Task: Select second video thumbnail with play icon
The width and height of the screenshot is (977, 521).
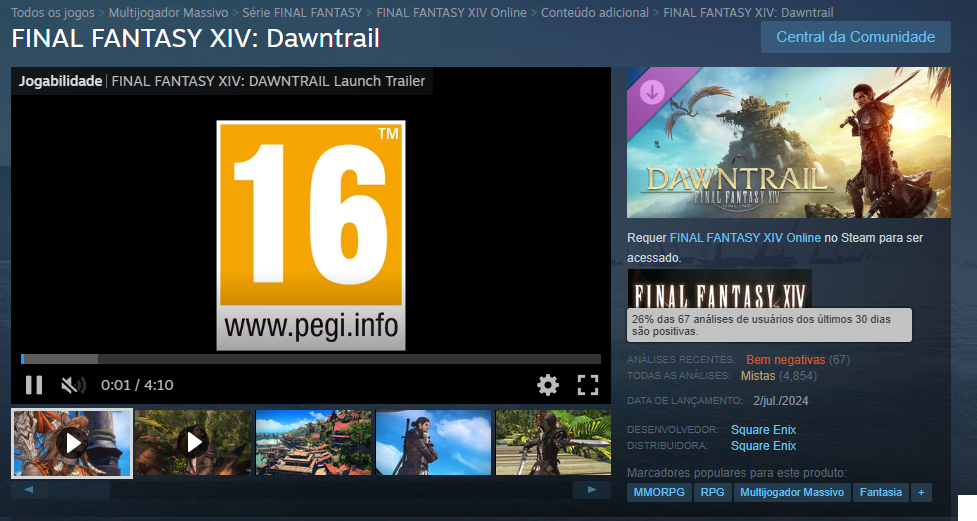Action: [x=193, y=442]
